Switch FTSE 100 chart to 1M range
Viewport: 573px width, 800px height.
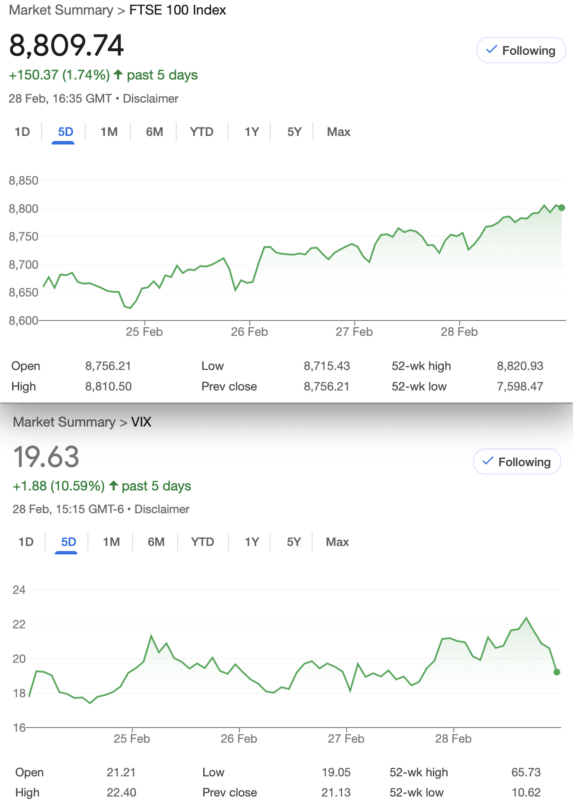109,132
